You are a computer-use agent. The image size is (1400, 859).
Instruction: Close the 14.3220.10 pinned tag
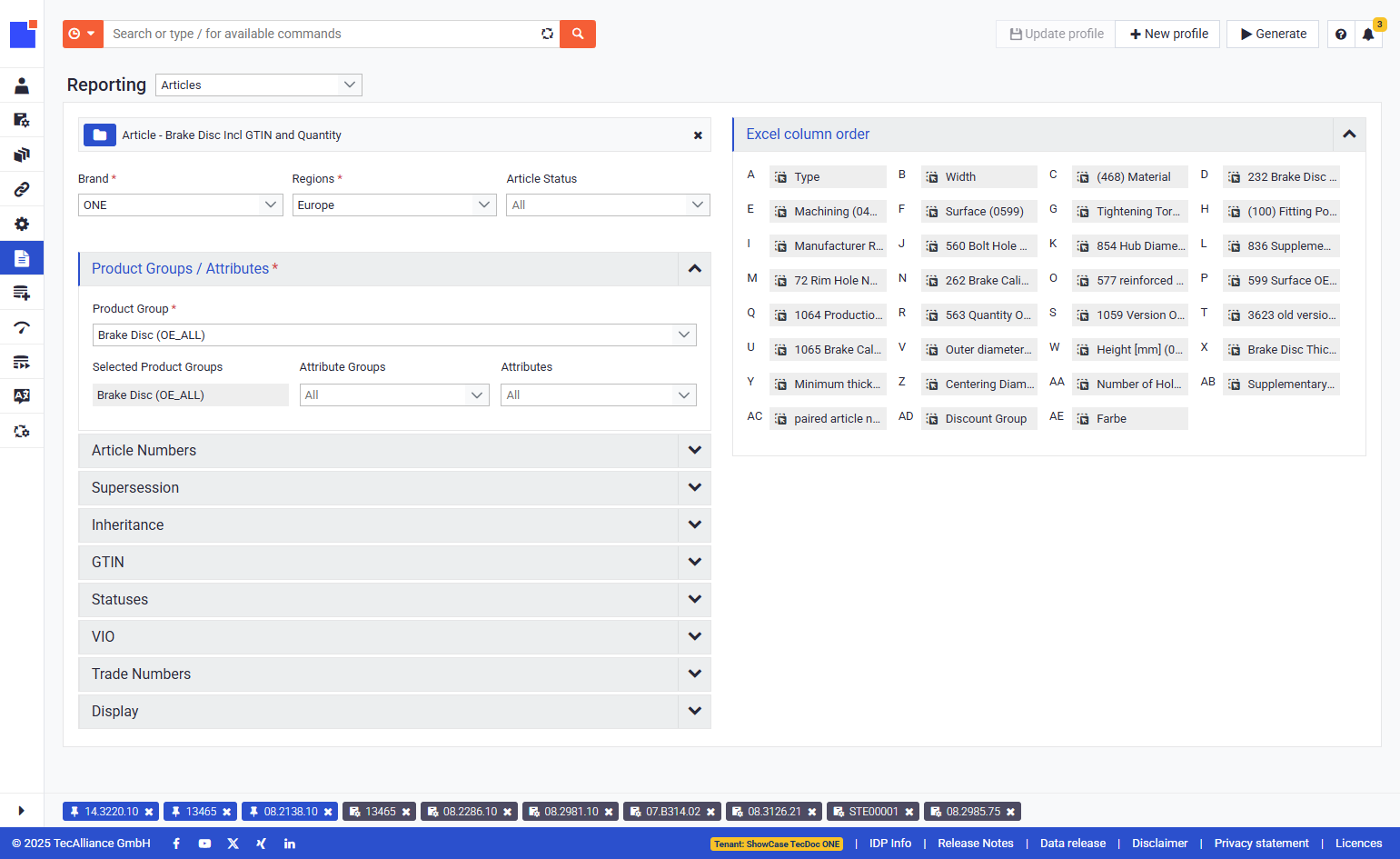[149, 812]
